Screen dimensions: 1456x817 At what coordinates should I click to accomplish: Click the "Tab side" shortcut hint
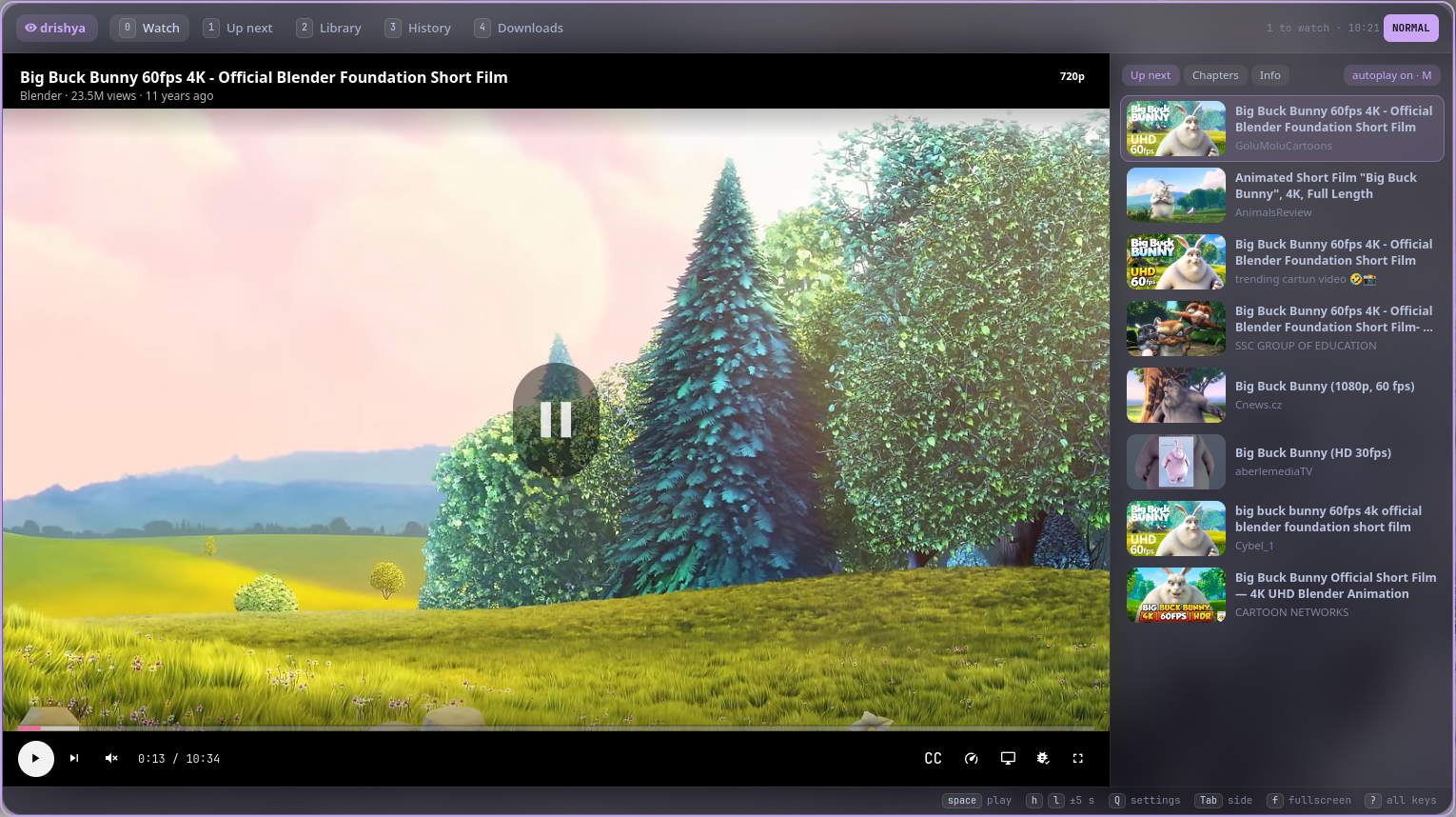point(1223,801)
